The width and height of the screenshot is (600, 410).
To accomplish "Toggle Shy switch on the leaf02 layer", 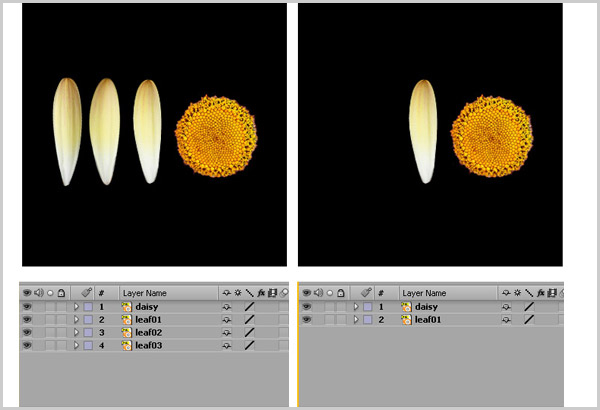I will (x=227, y=333).
